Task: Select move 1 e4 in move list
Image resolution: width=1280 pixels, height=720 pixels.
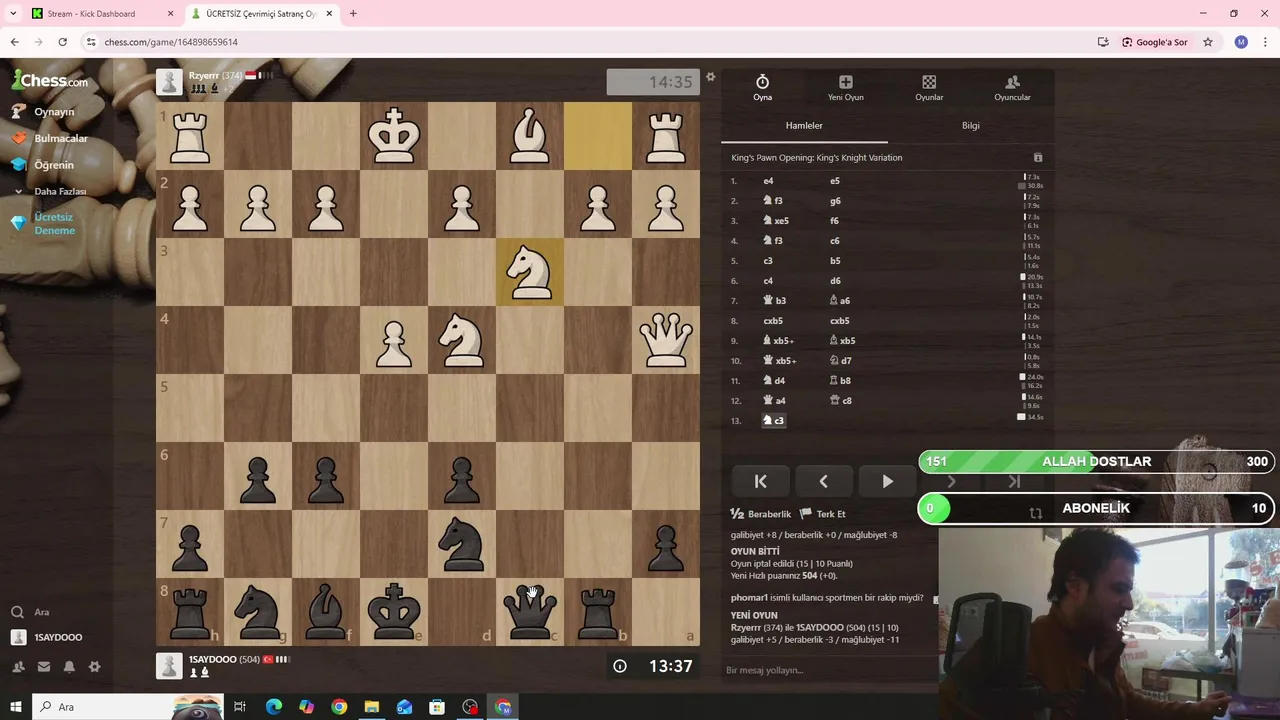Action: coord(768,181)
